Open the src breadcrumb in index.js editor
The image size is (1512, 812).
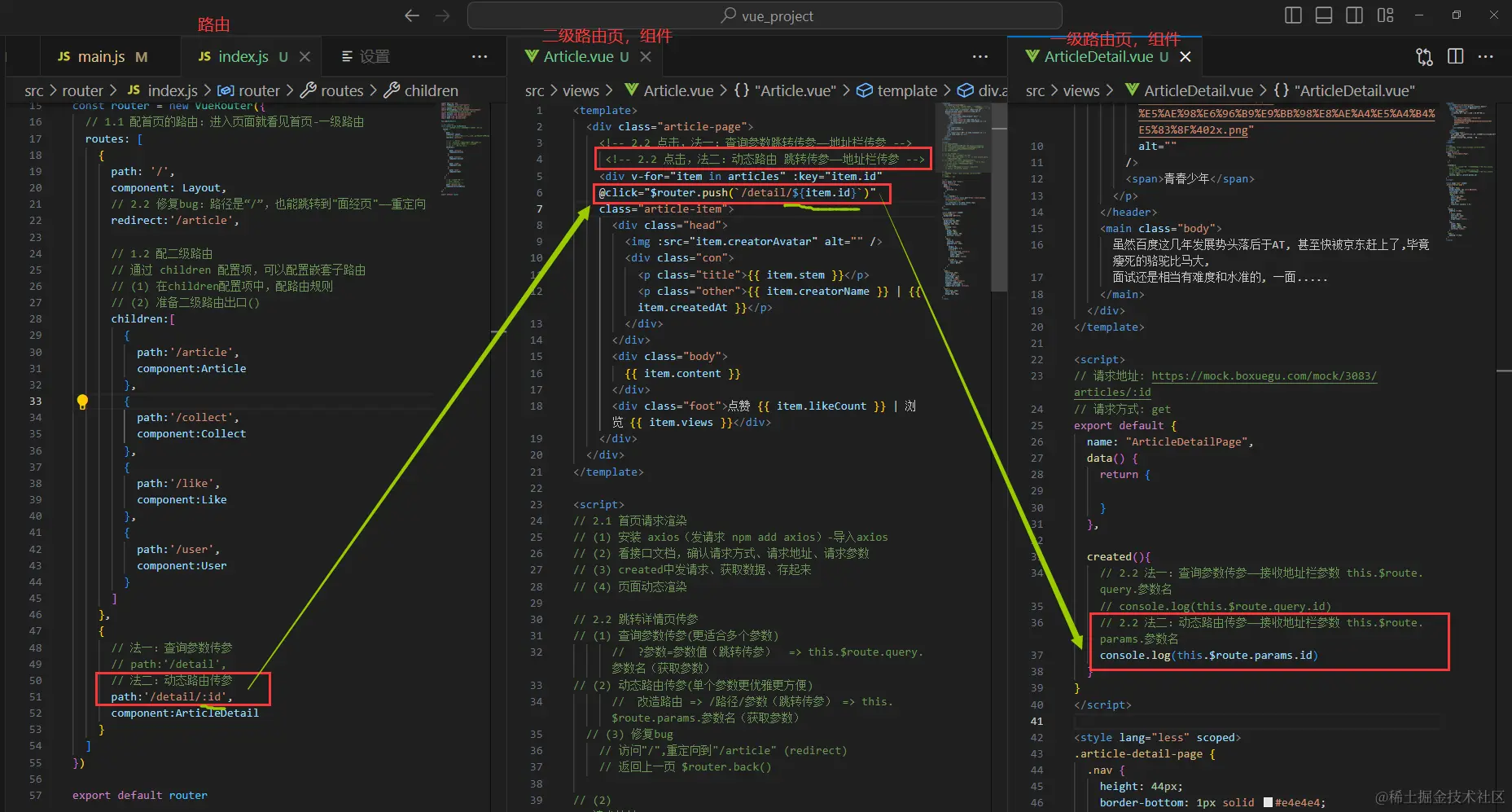34,90
